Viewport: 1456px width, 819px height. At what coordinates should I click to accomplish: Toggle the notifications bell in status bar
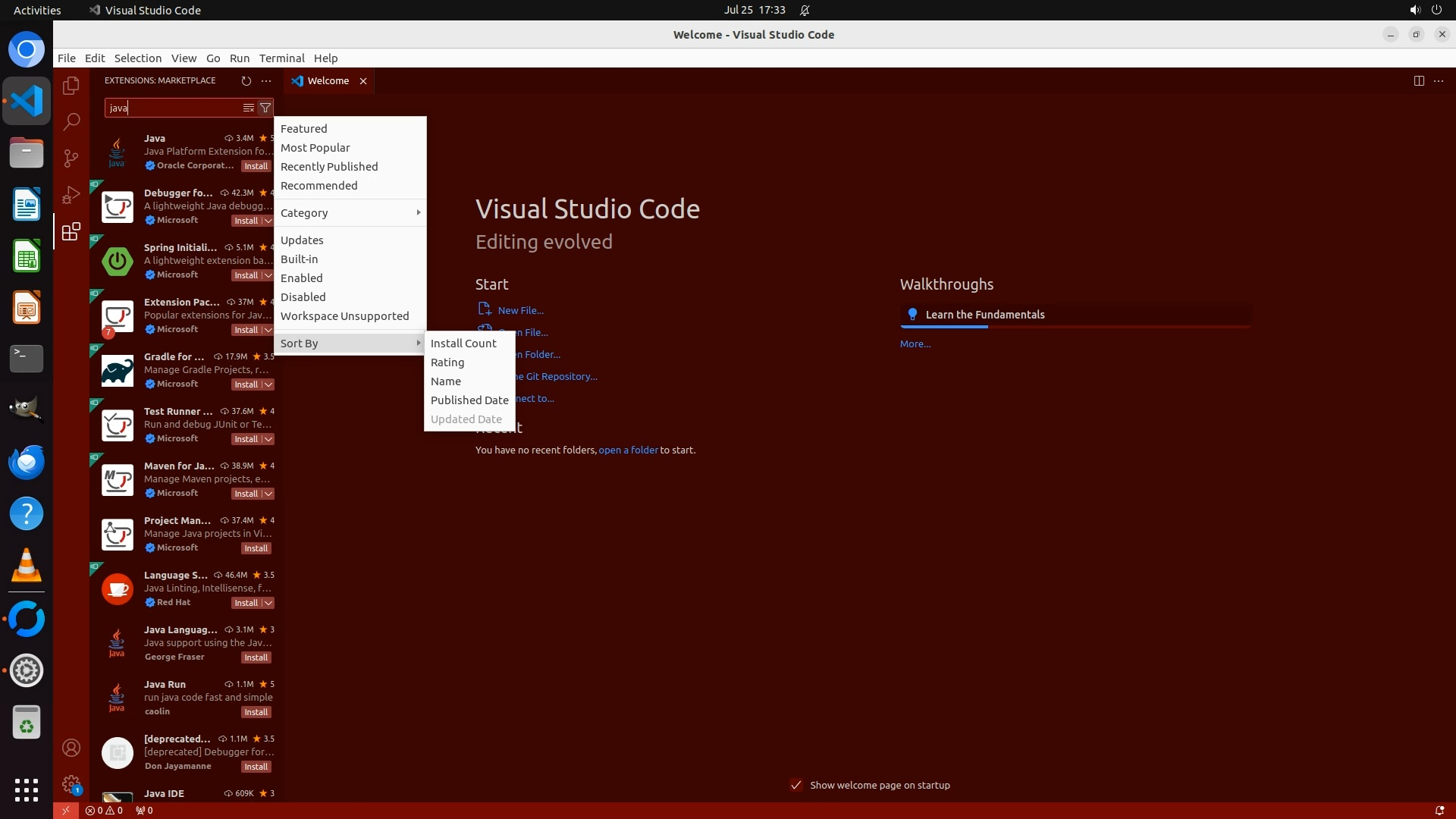click(x=1439, y=810)
